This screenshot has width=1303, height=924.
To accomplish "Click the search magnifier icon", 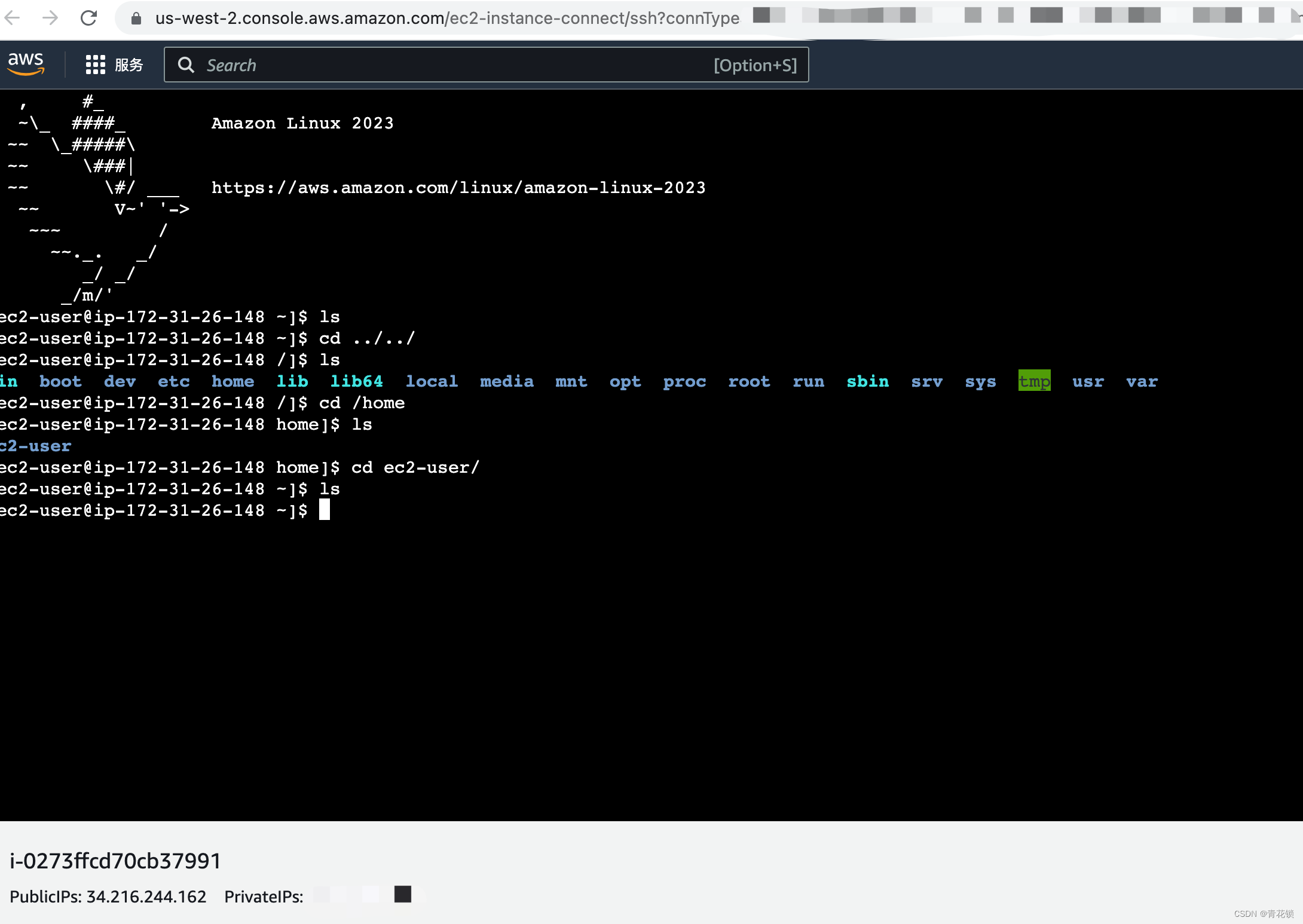I will pyautogui.click(x=186, y=65).
